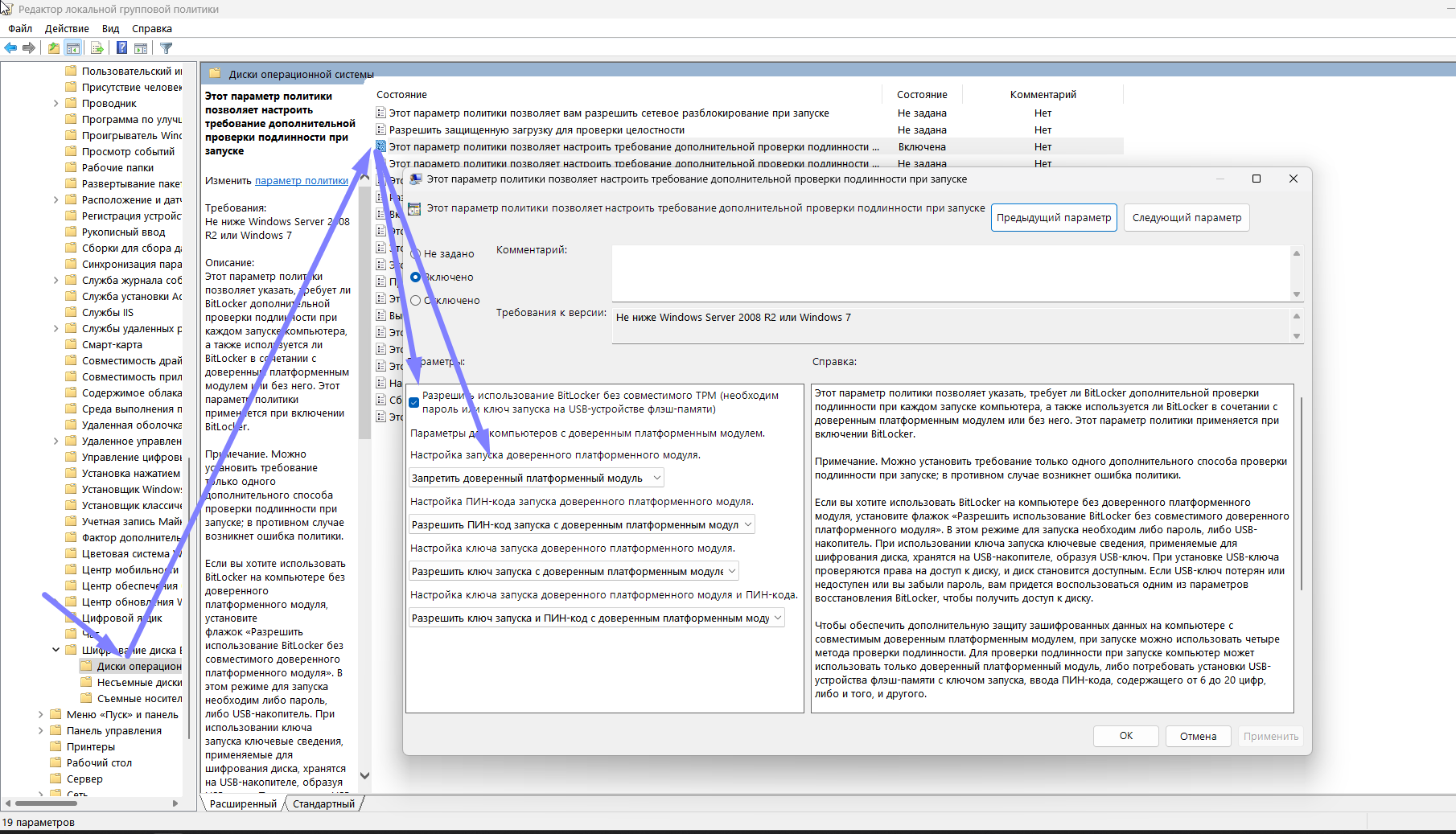The height and width of the screenshot is (834, 1456).
Task: Open the параметр политики link
Action: (x=302, y=181)
